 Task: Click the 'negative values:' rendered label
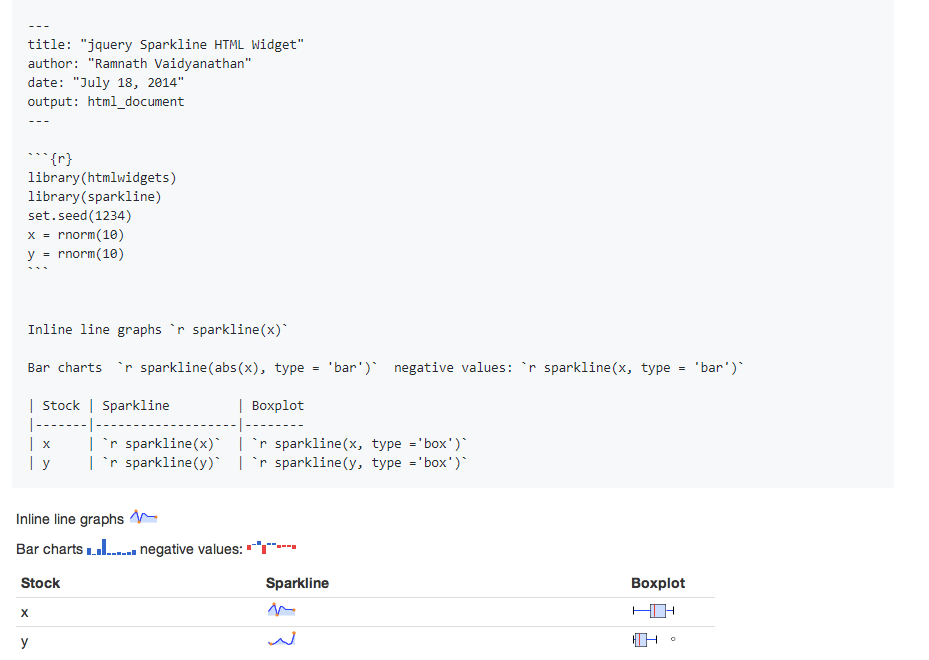[x=191, y=549]
